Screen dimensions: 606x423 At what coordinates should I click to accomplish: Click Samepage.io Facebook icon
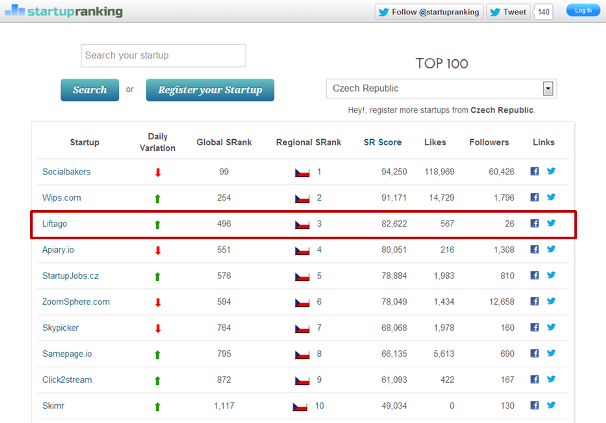coord(534,354)
